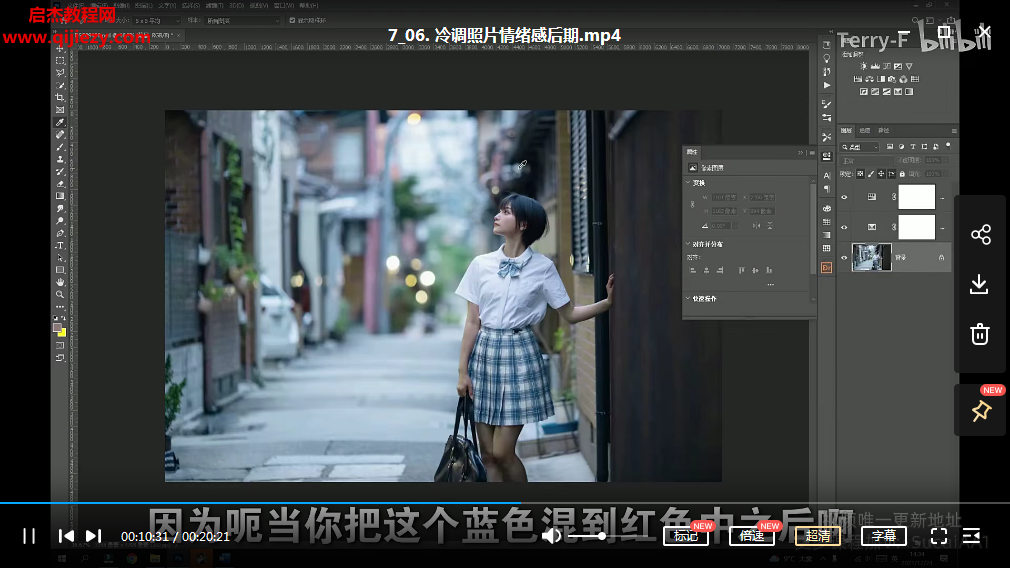Click the foreground color swatch
The width and height of the screenshot is (1010, 568).
click(x=57, y=328)
